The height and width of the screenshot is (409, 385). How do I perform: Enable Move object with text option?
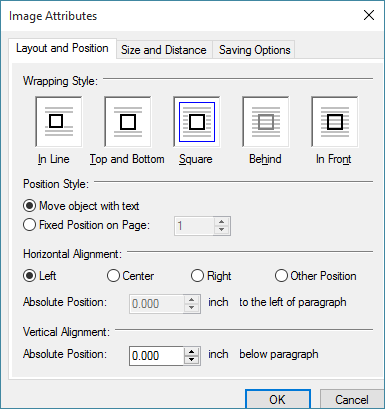pos(29,206)
